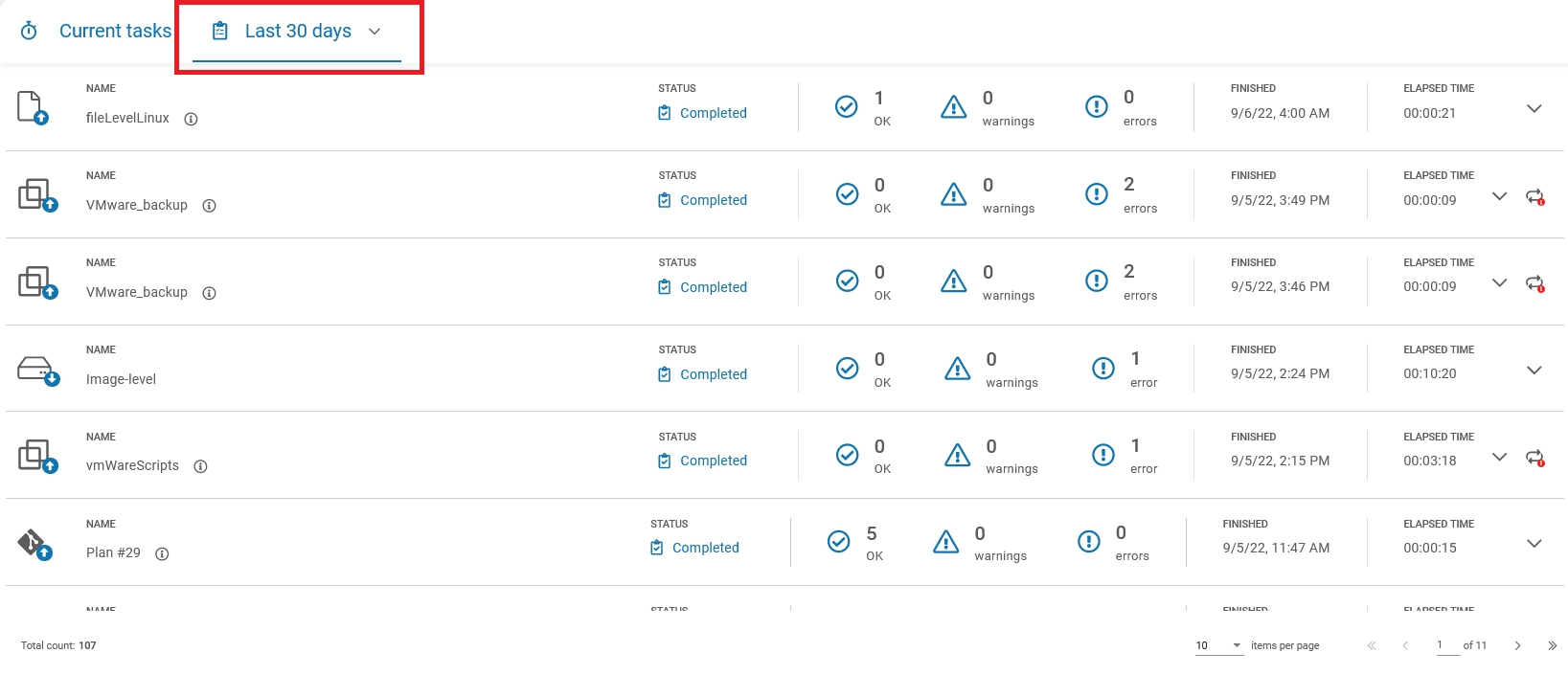
Task: Click info icon next to Plan #29
Action: pos(162,554)
